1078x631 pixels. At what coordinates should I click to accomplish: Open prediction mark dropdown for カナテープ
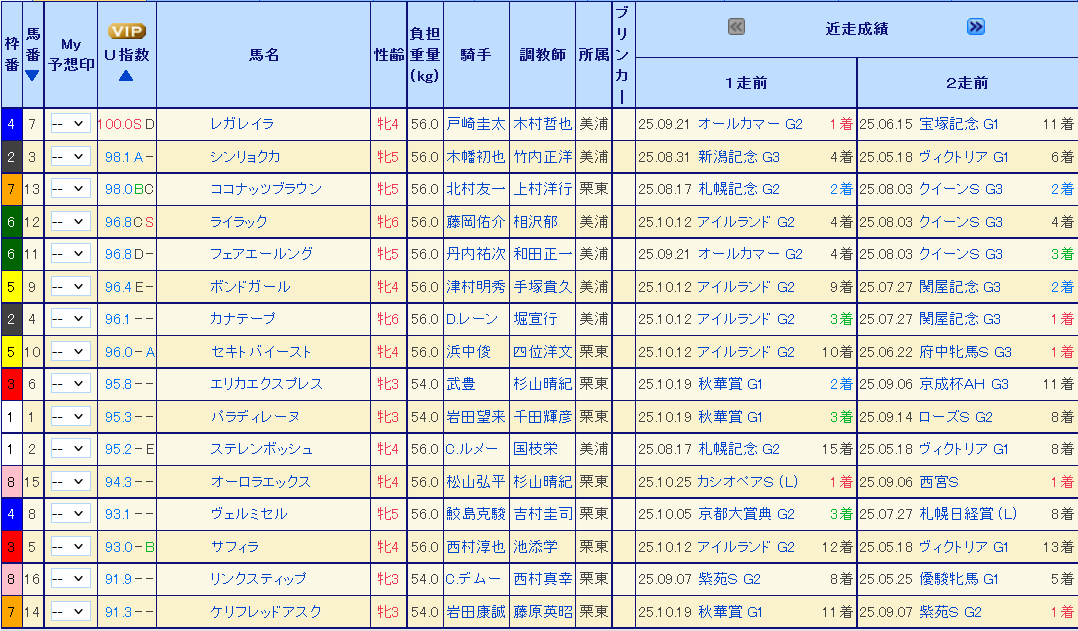pos(70,319)
